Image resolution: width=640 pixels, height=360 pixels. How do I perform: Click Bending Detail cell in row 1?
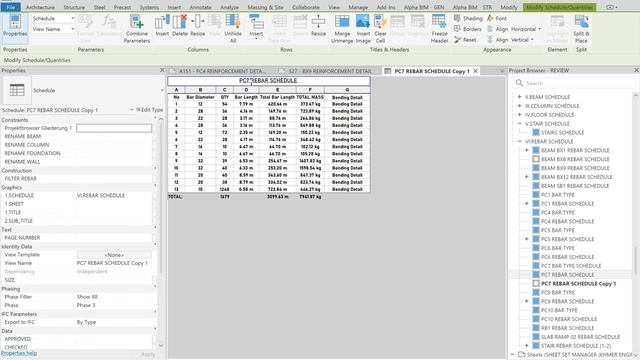[347, 104]
